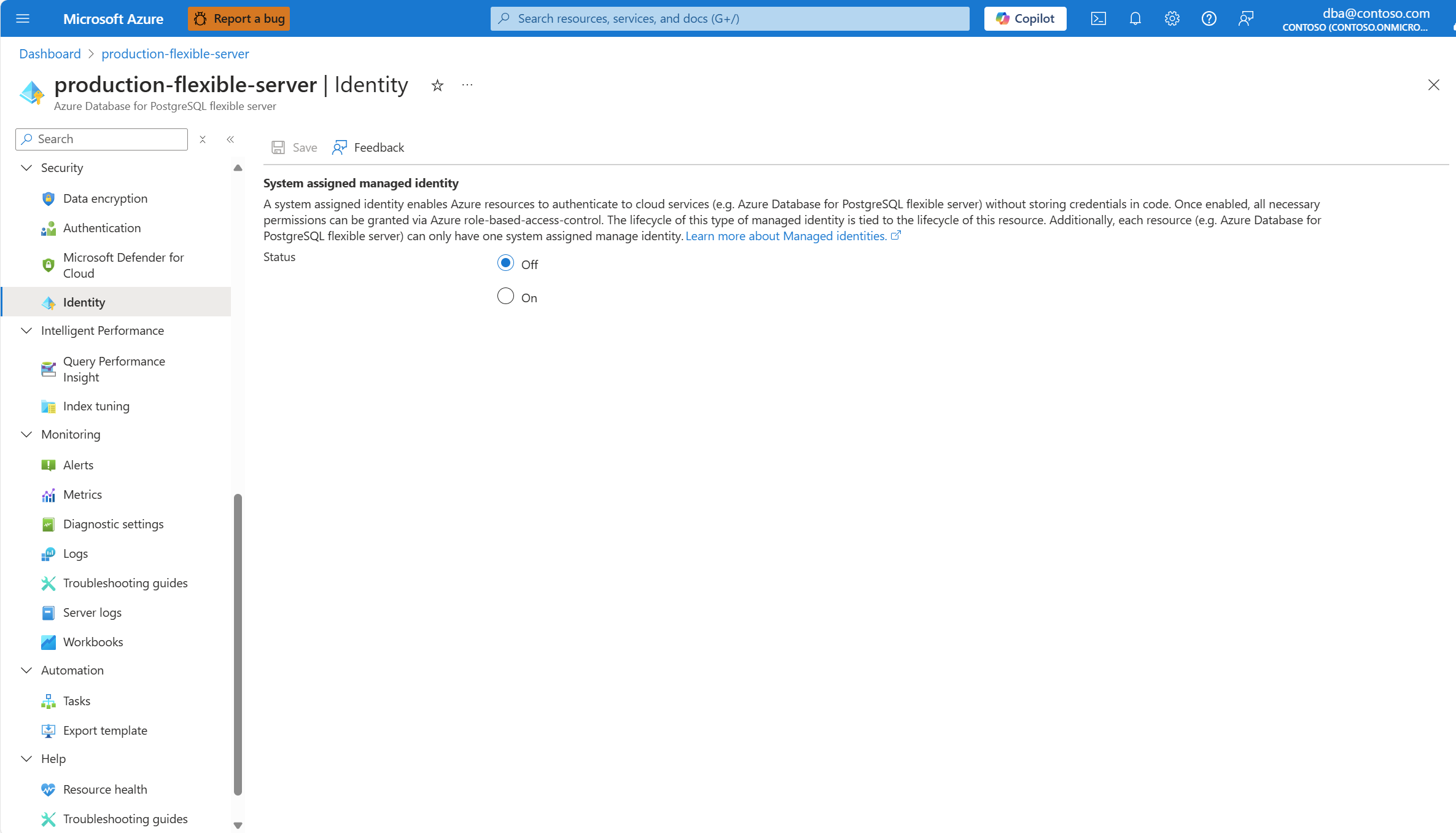This screenshot has height=833, width=1456.
Task: Open the Copilot assistant
Action: point(1024,18)
